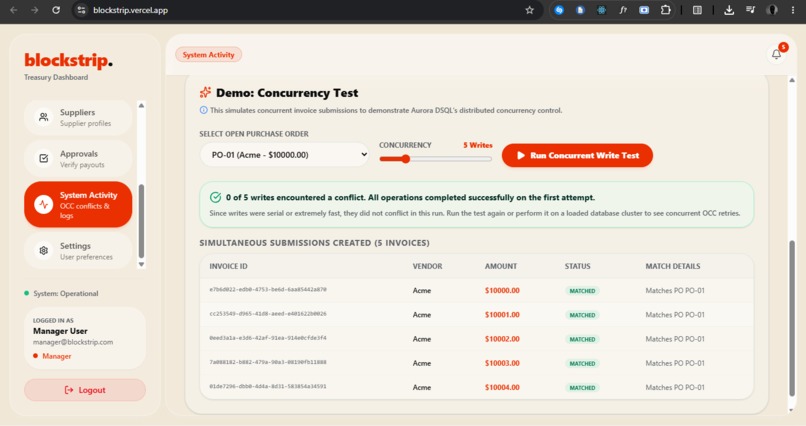This screenshot has width=806, height=426.
Task: Click the blue circular extension icon
Action: click(x=559, y=10)
